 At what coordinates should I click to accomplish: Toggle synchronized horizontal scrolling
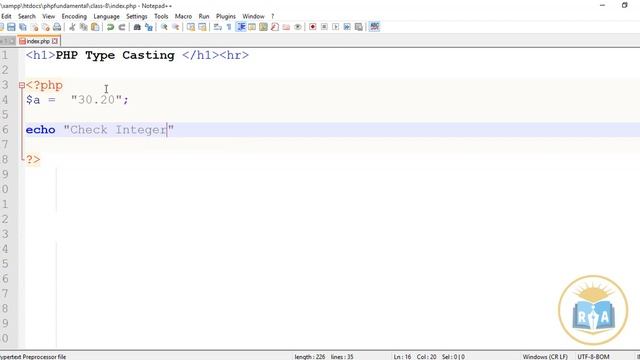click(x=202, y=27)
